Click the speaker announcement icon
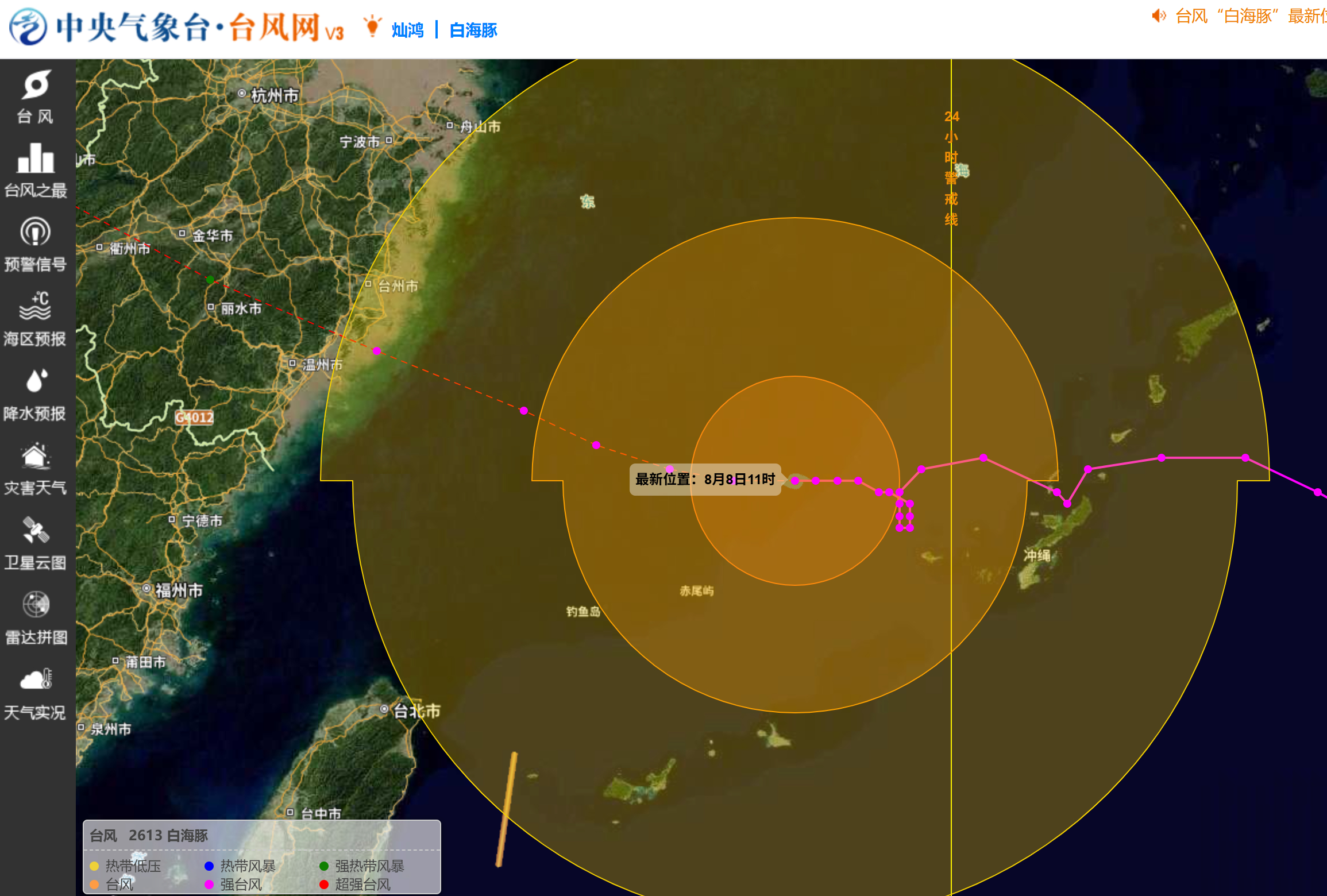This screenshot has height=896, width=1327. click(1159, 16)
